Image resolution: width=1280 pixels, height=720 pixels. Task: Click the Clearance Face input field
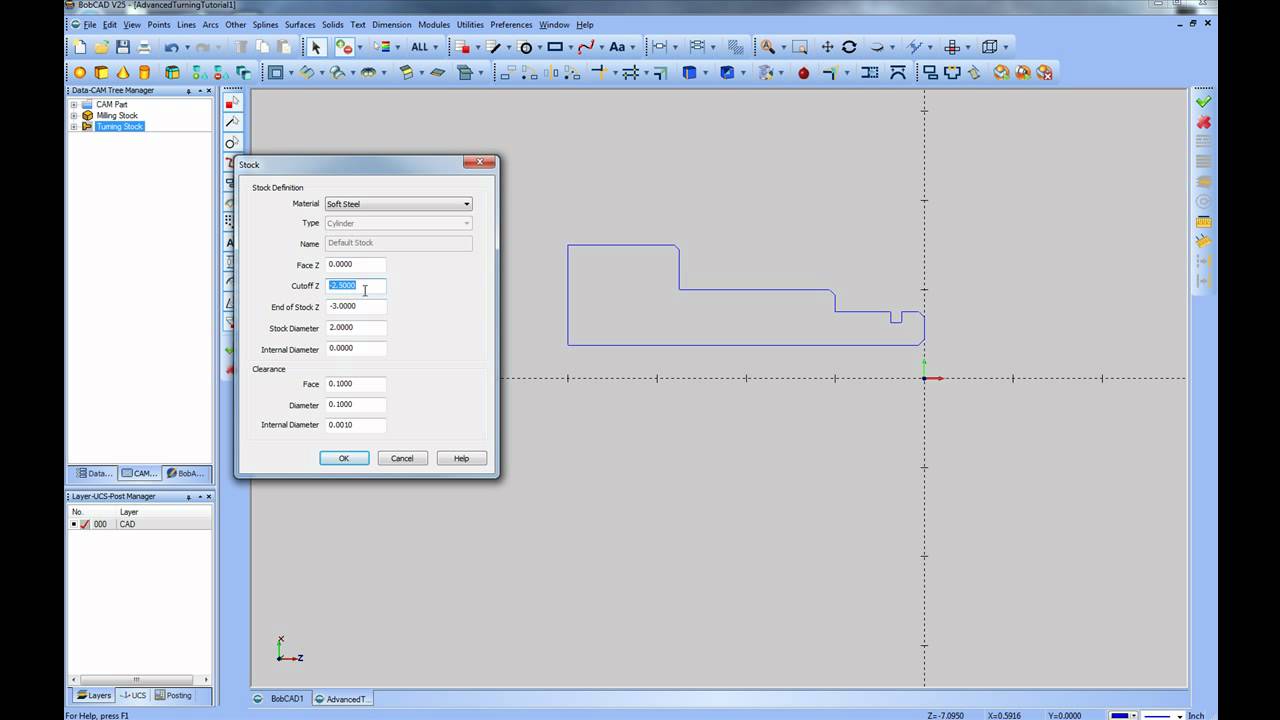point(355,384)
